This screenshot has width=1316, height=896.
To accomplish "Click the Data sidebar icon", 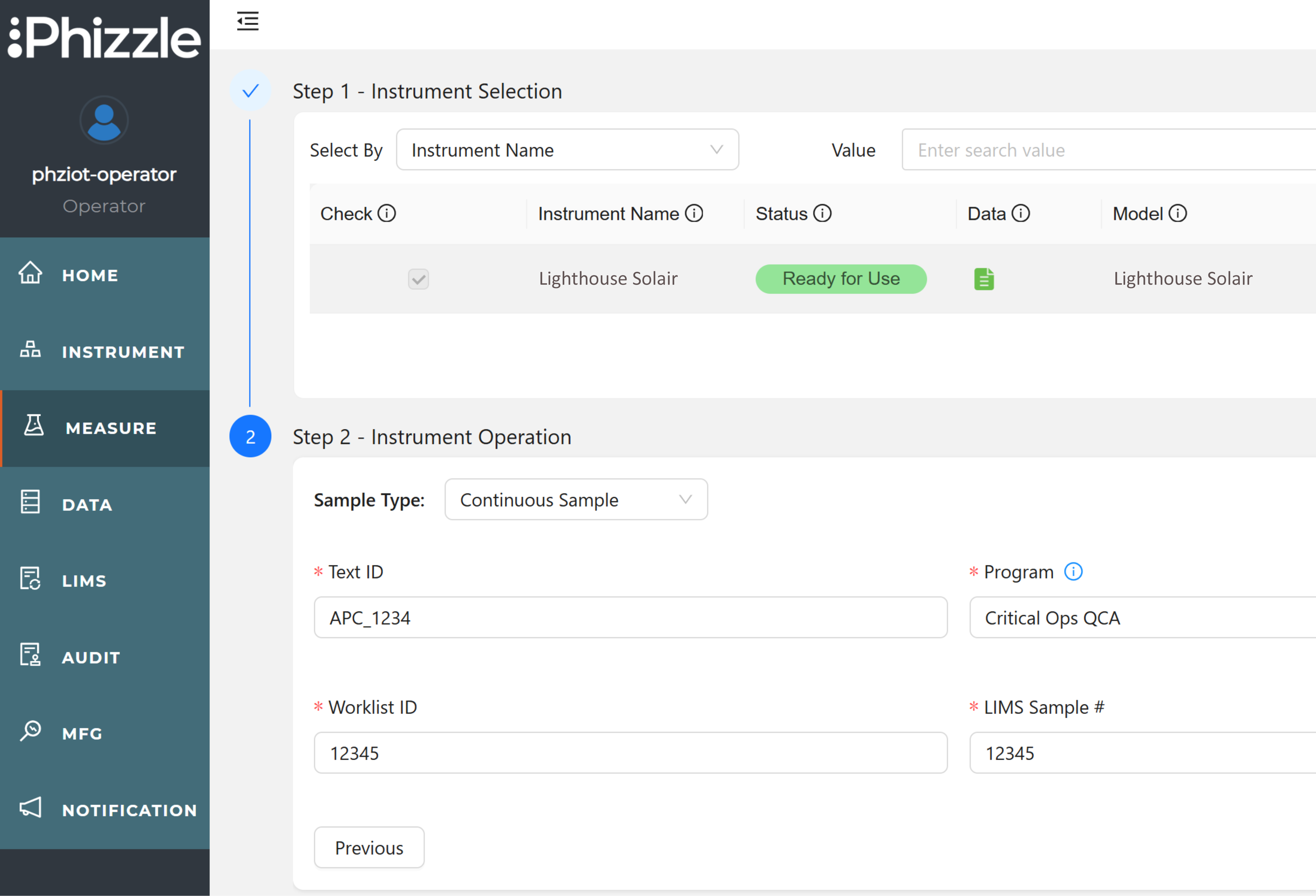I will 31,503.
